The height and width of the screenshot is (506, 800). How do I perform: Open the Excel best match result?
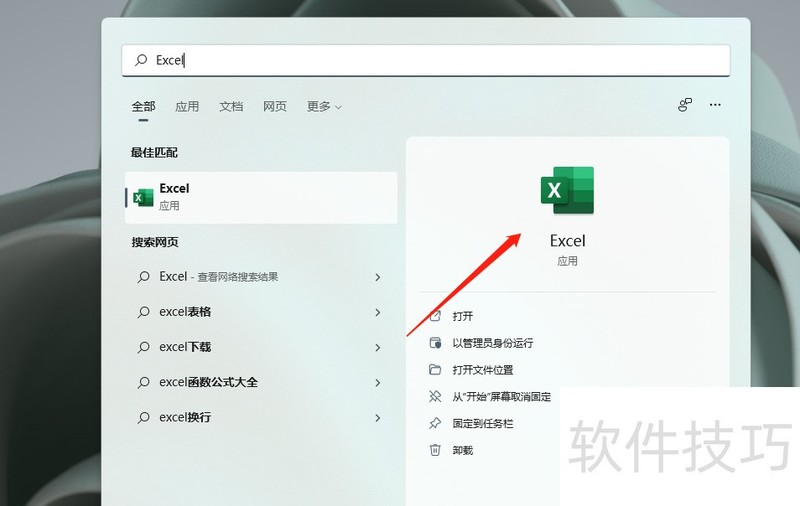coord(261,197)
